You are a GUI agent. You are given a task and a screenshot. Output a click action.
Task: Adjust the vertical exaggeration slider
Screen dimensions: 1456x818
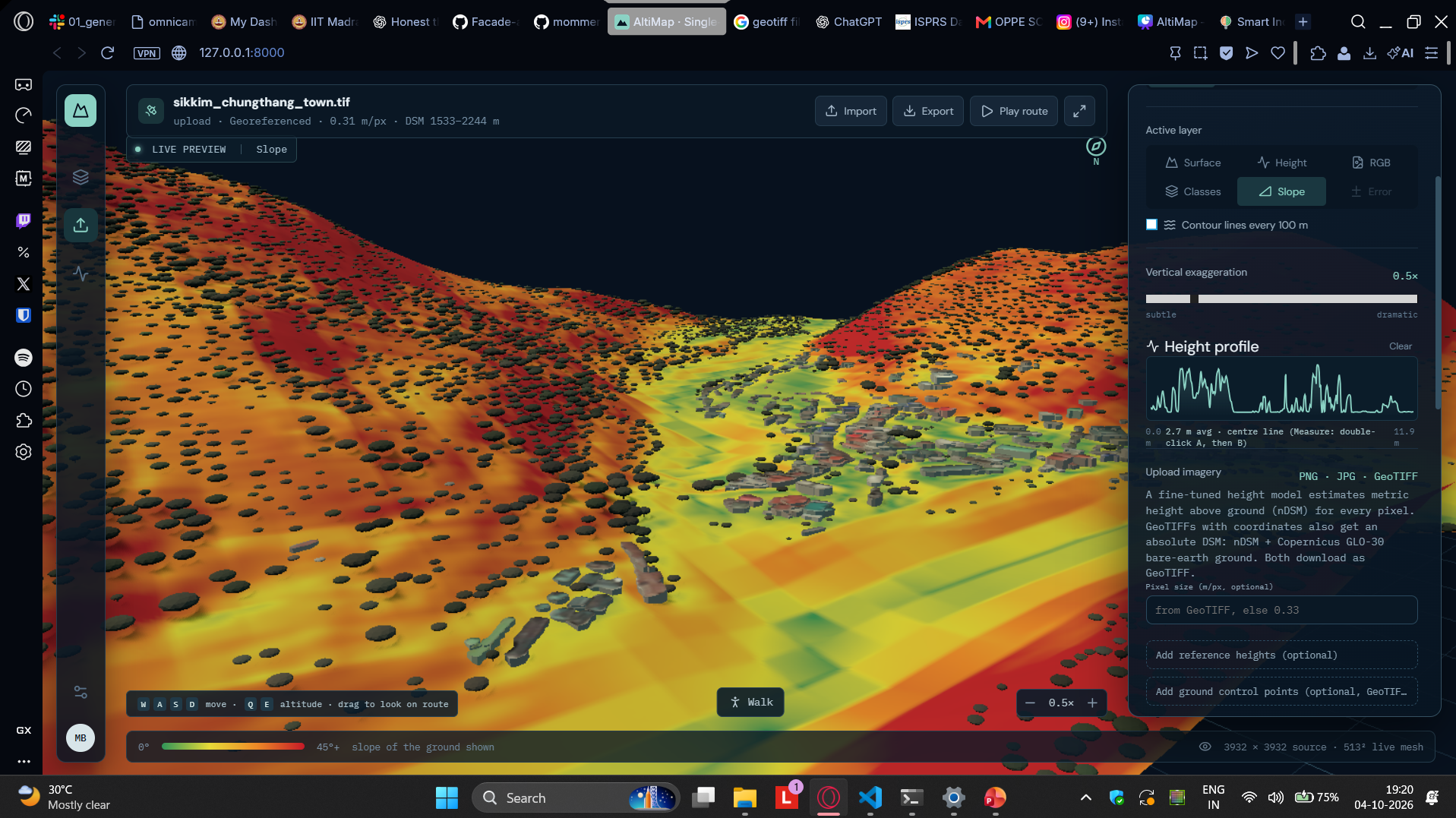click(x=1281, y=299)
